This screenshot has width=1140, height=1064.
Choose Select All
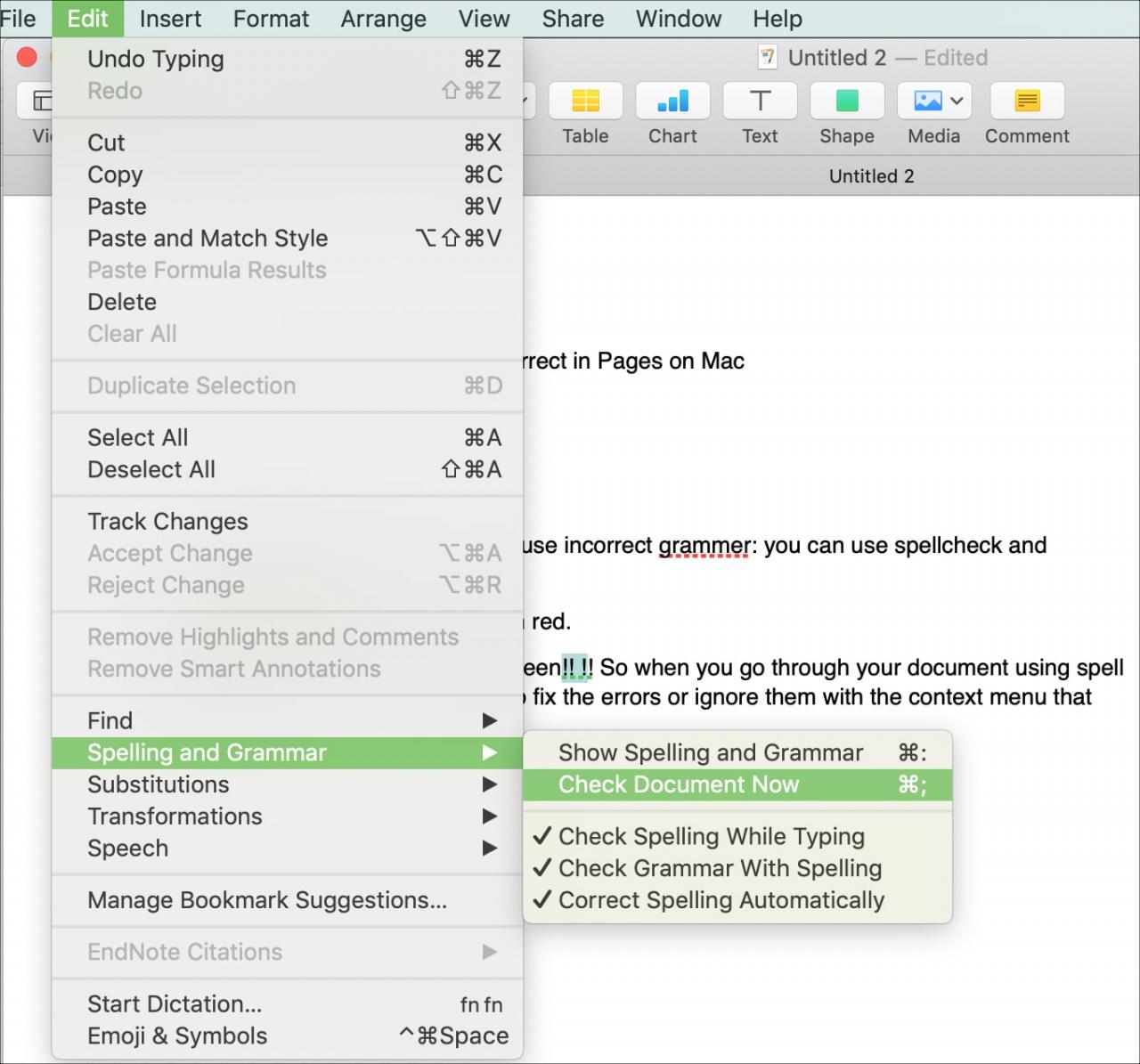pos(287,437)
